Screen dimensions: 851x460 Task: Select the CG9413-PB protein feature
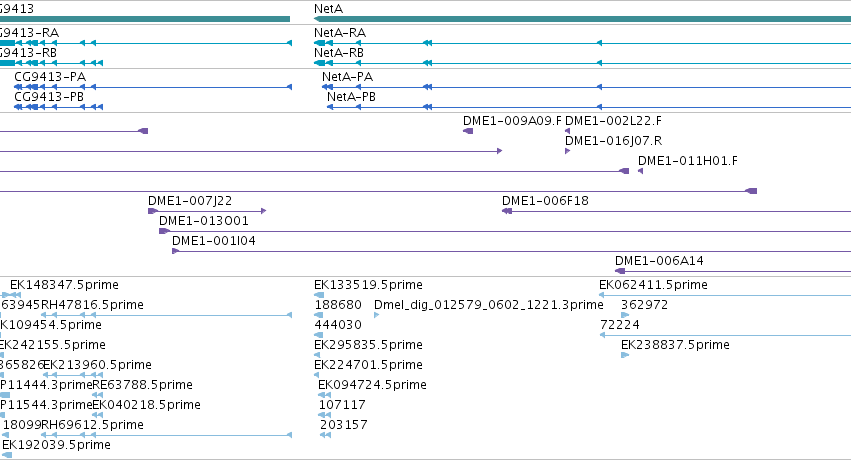[58, 107]
